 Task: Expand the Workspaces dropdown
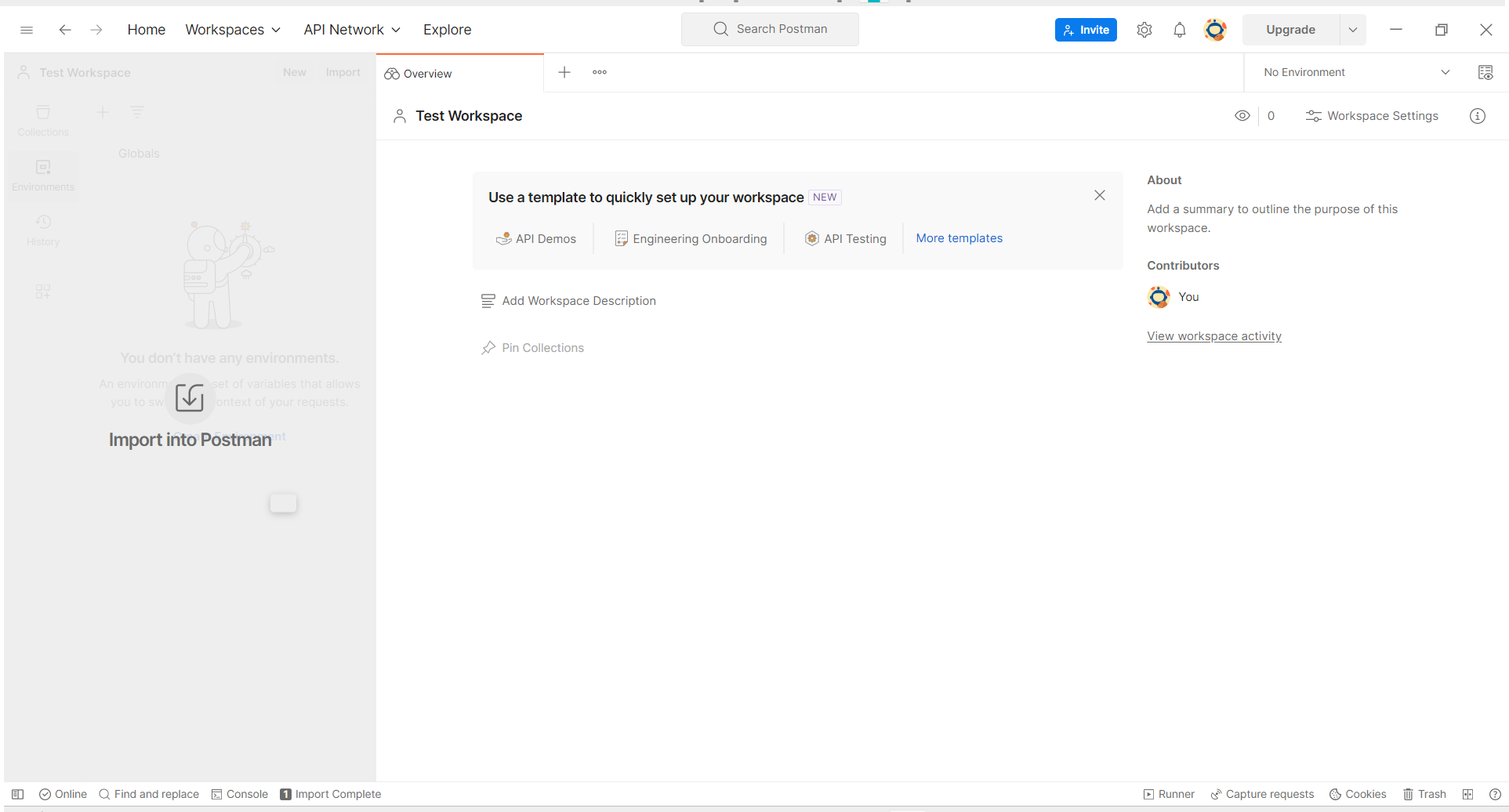tap(233, 30)
